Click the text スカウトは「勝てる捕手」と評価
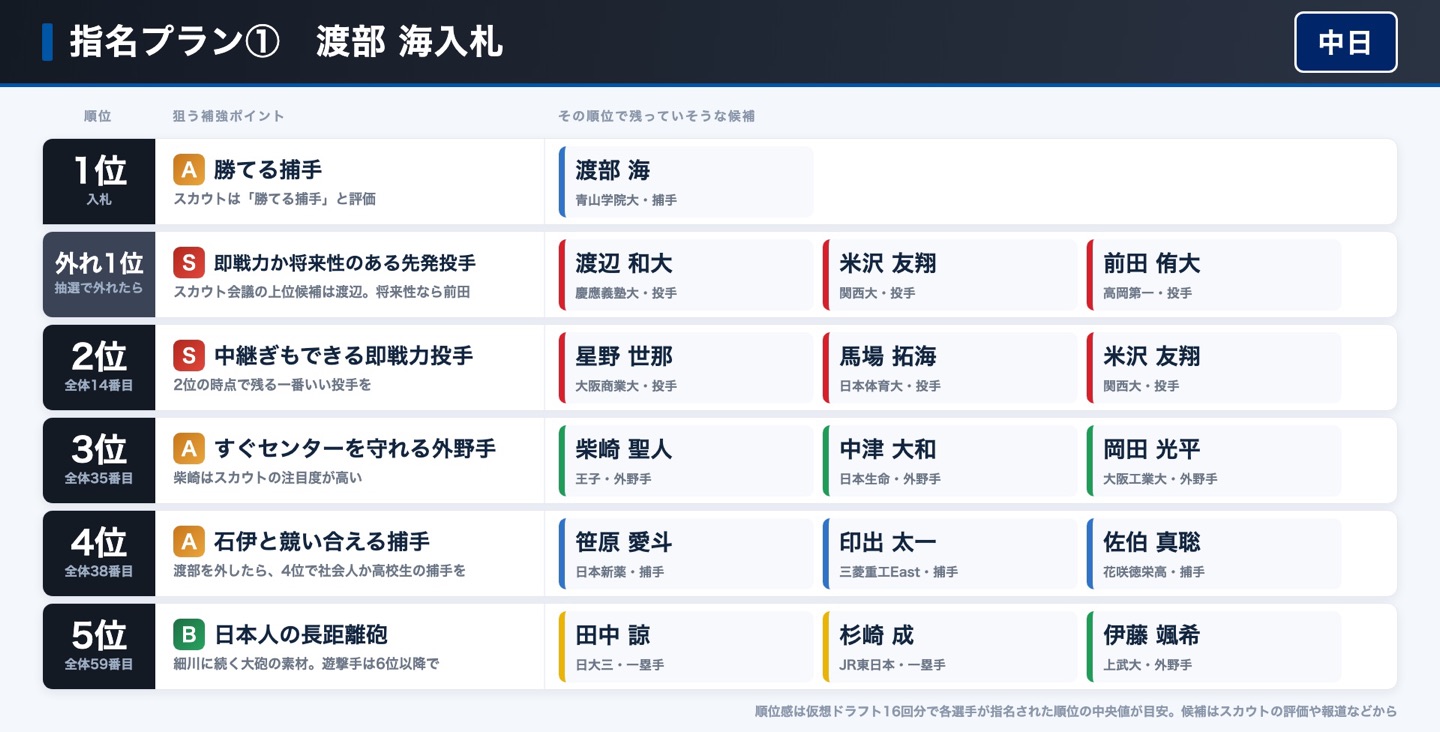1440x732 pixels. (275, 199)
